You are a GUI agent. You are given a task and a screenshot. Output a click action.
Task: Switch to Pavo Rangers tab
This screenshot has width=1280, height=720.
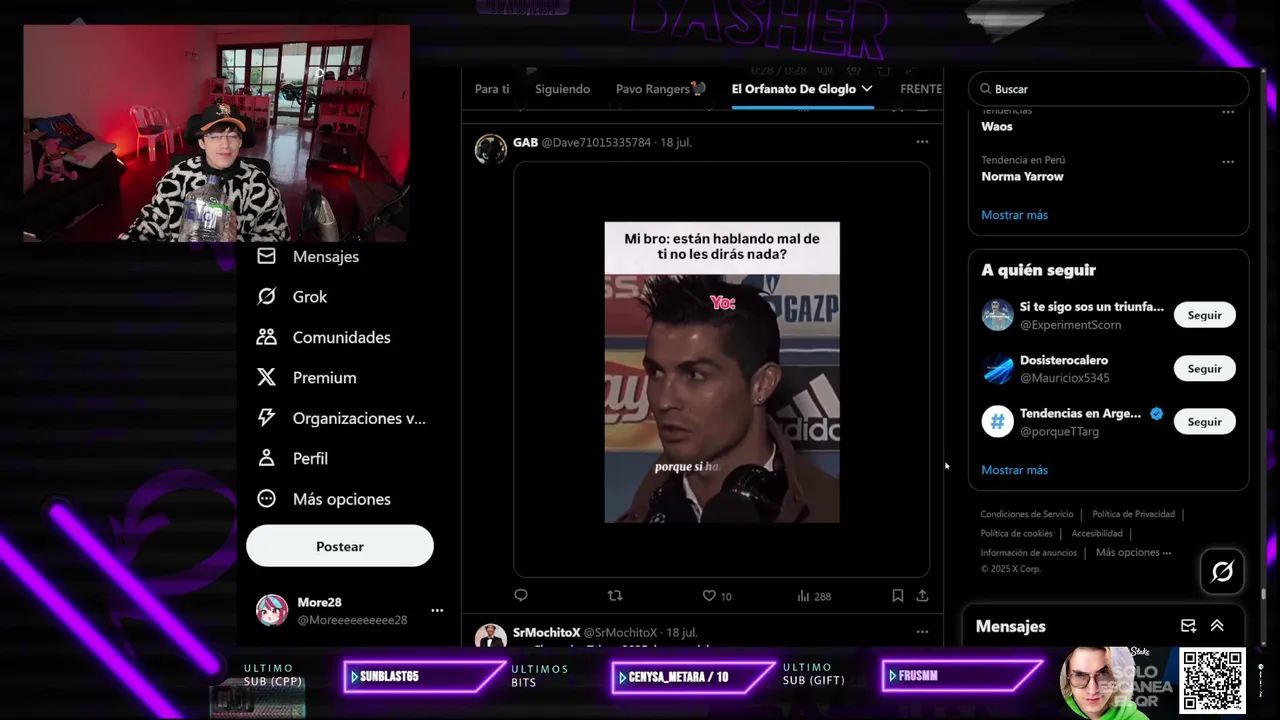coord(661,89)
